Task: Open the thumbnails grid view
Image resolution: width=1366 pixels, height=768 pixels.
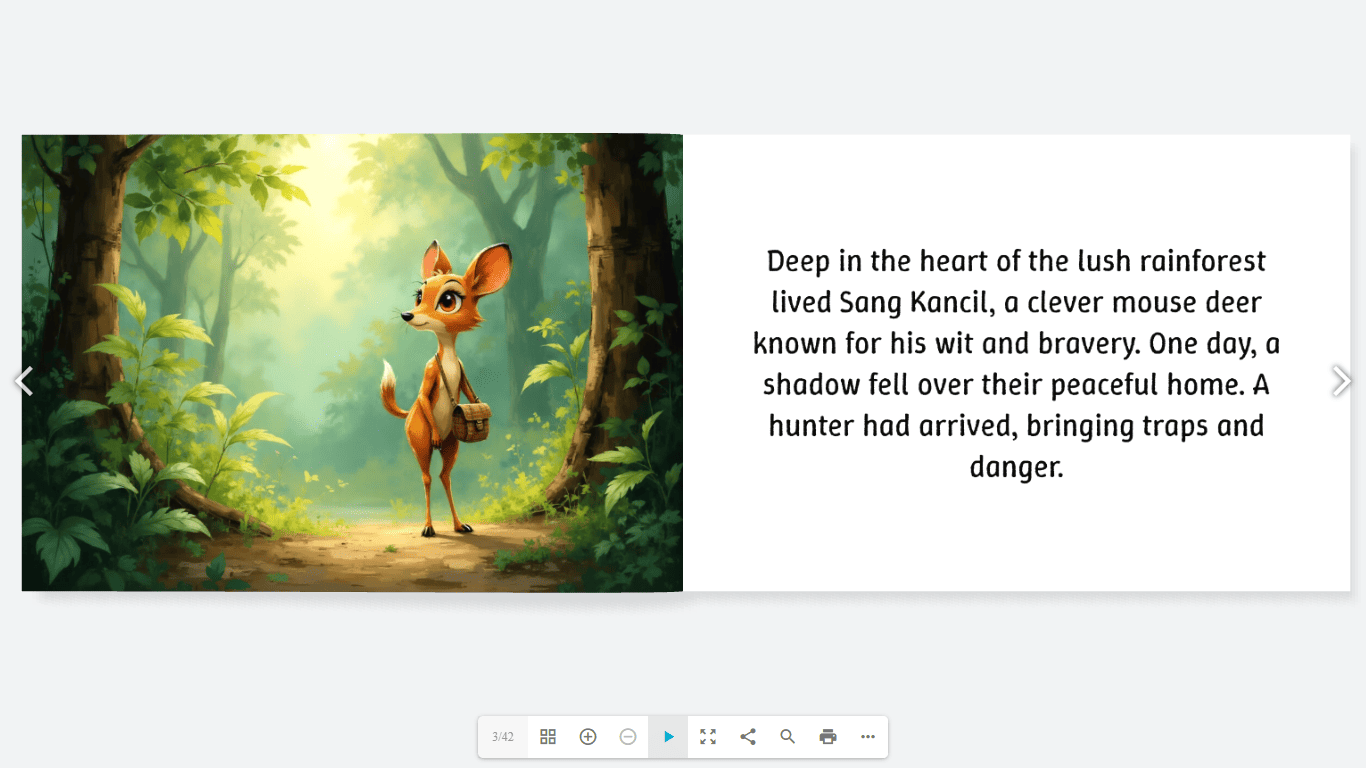Action: click(548, 737)
